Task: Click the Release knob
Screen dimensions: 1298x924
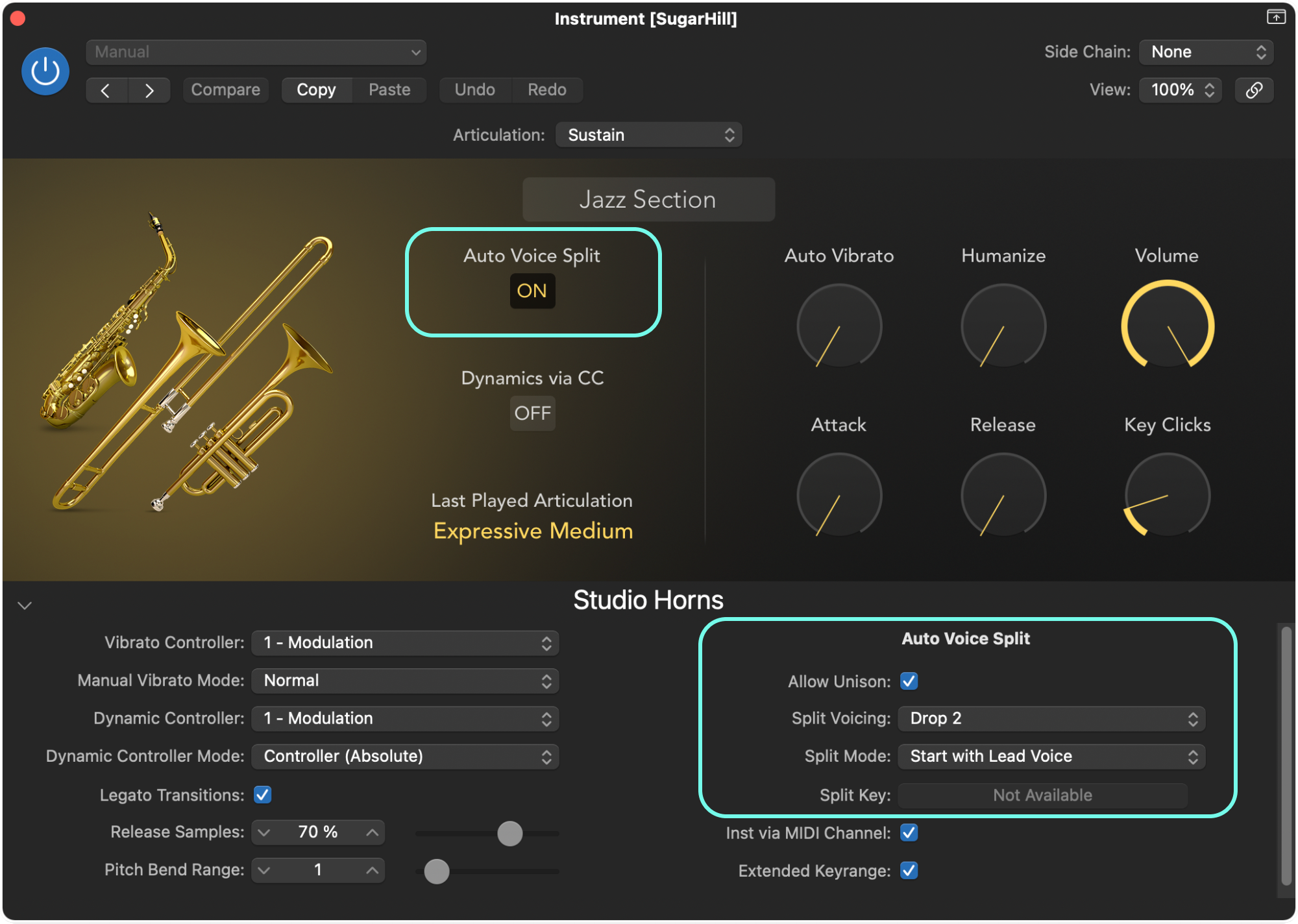Action: [x=1003, y=496]
